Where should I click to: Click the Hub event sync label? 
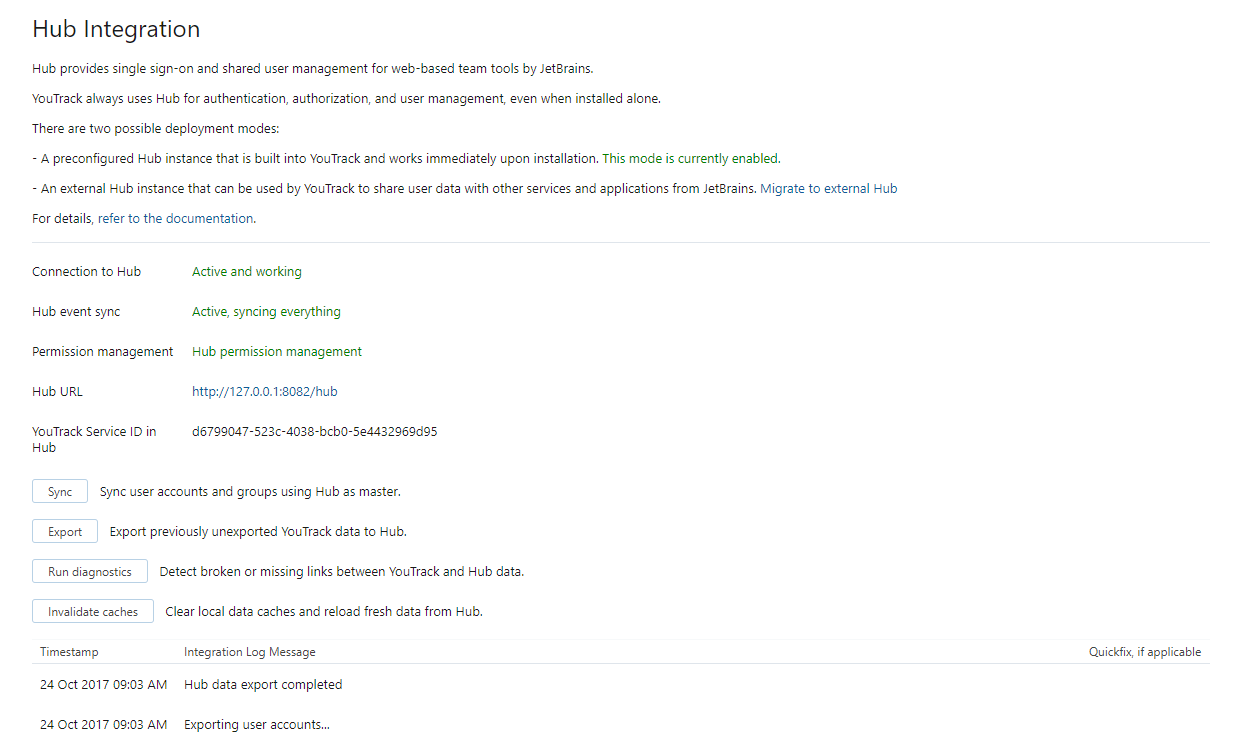tap(76, 312)
